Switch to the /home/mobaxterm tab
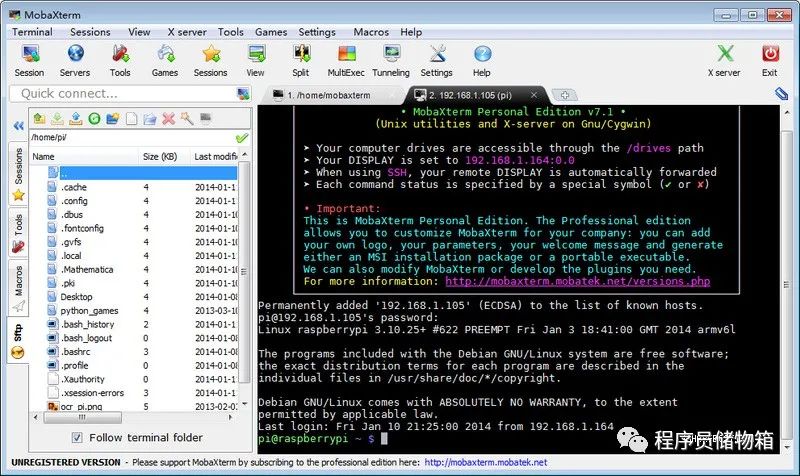 [x=331, y=95]
